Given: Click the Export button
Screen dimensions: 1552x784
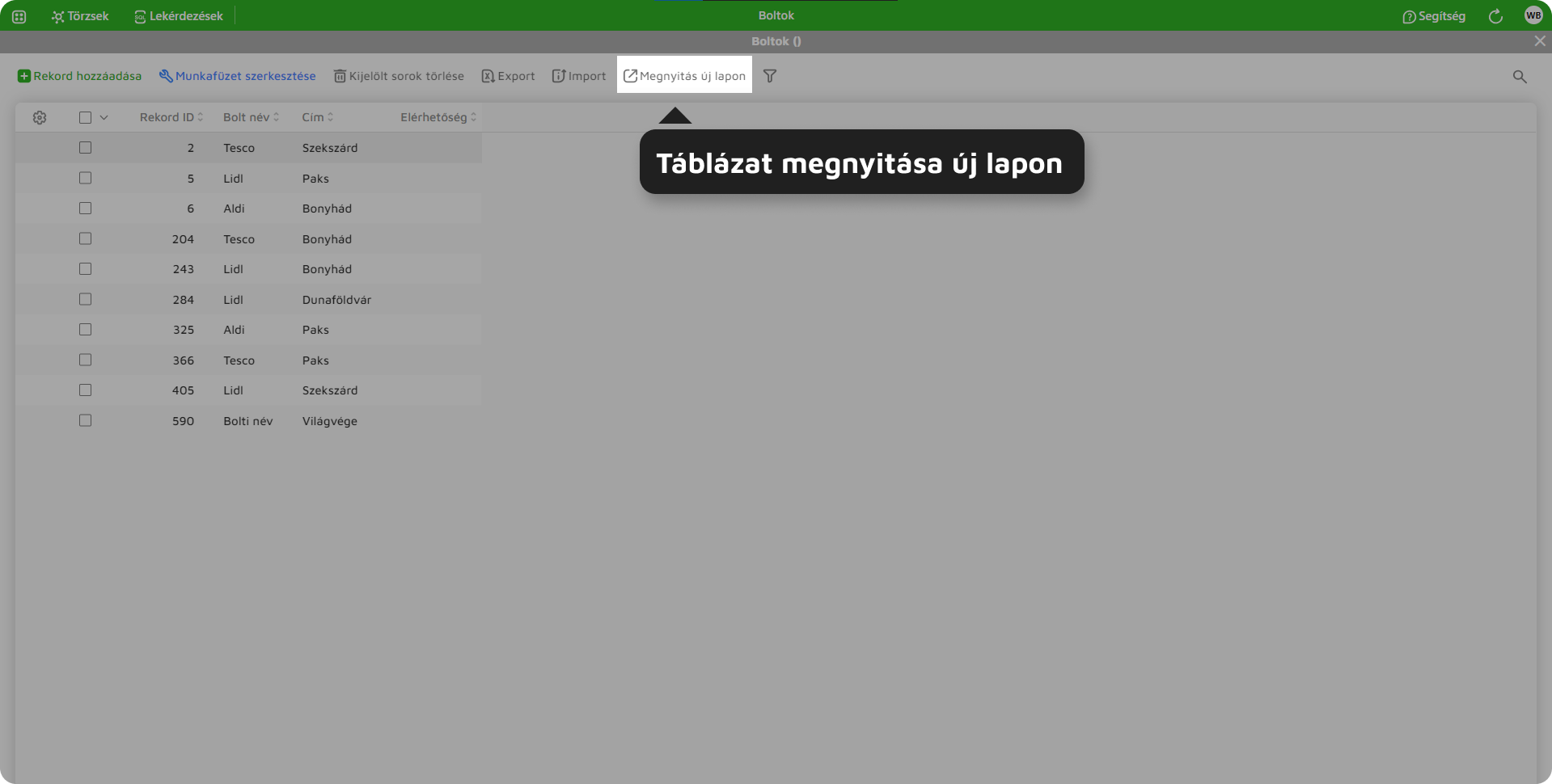Looking at the screenshot, I should tap(508, 76).
